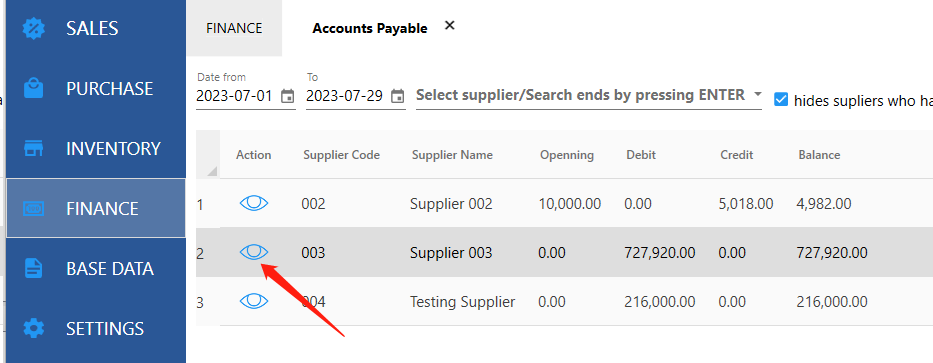Click the Date from input field
This screenshot has height=363, width=933.
pos(237,96)
